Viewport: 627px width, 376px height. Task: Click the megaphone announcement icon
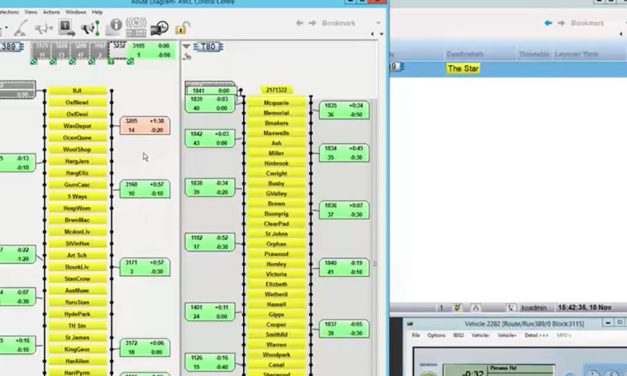pyautogui.click(x=90, y=28)
